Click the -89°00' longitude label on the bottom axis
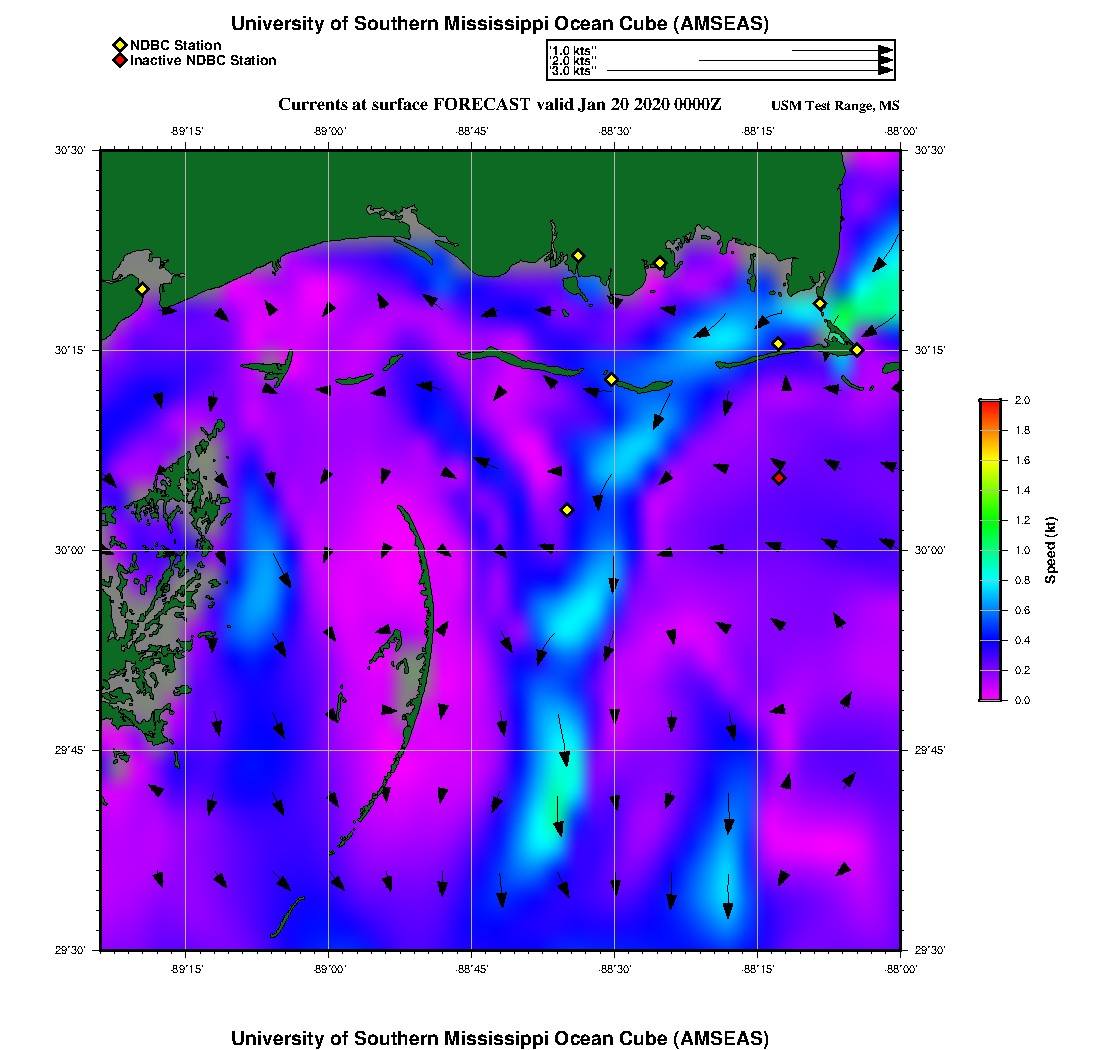The image size is (1100, 1050). [x=329, y=969]
